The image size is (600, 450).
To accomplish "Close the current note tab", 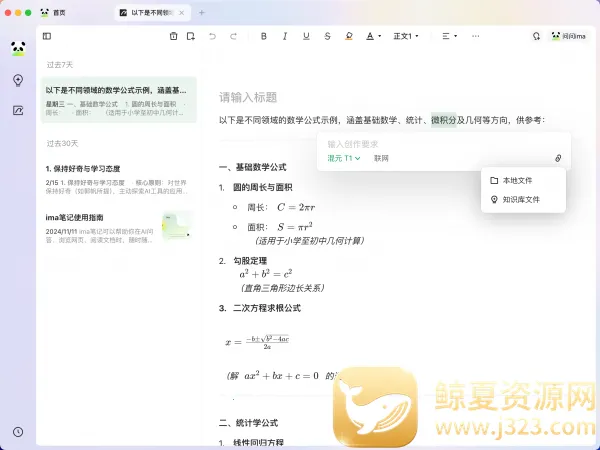I will tap(182, 13).
